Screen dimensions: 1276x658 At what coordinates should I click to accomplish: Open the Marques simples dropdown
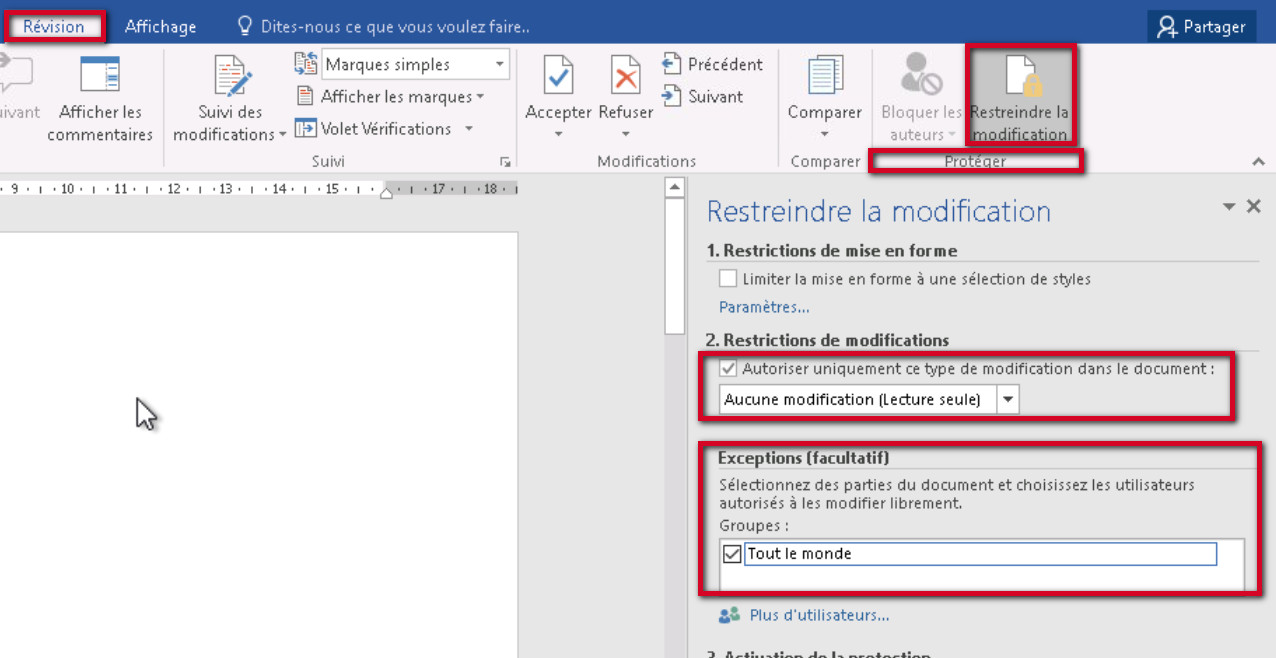500,65
